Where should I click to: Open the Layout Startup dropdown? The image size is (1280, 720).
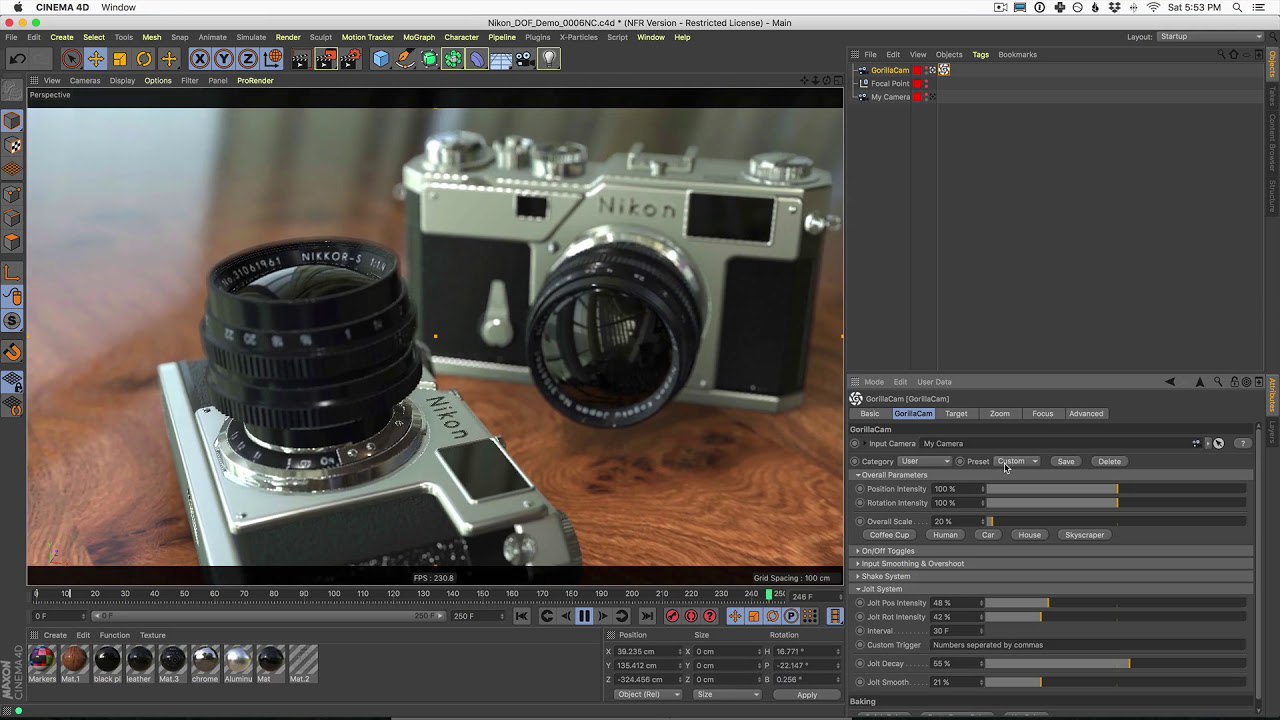tap(1210, 37)
